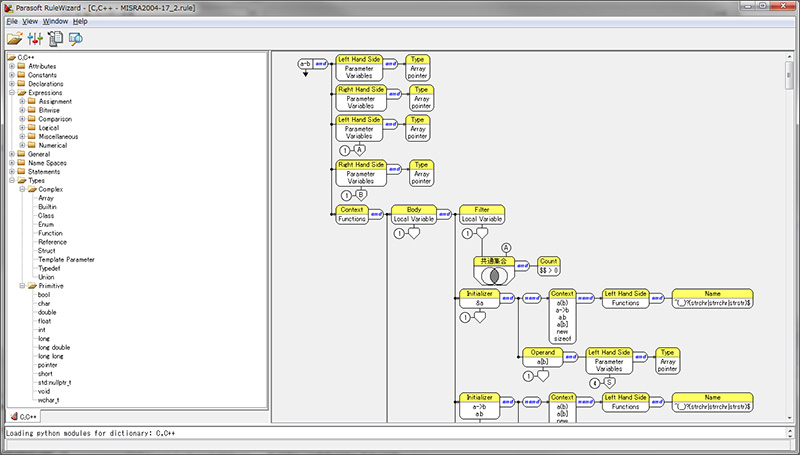800x455 pixels.
Task: Click the copy documents toolbar icon
Action: [x=55, y=39]
